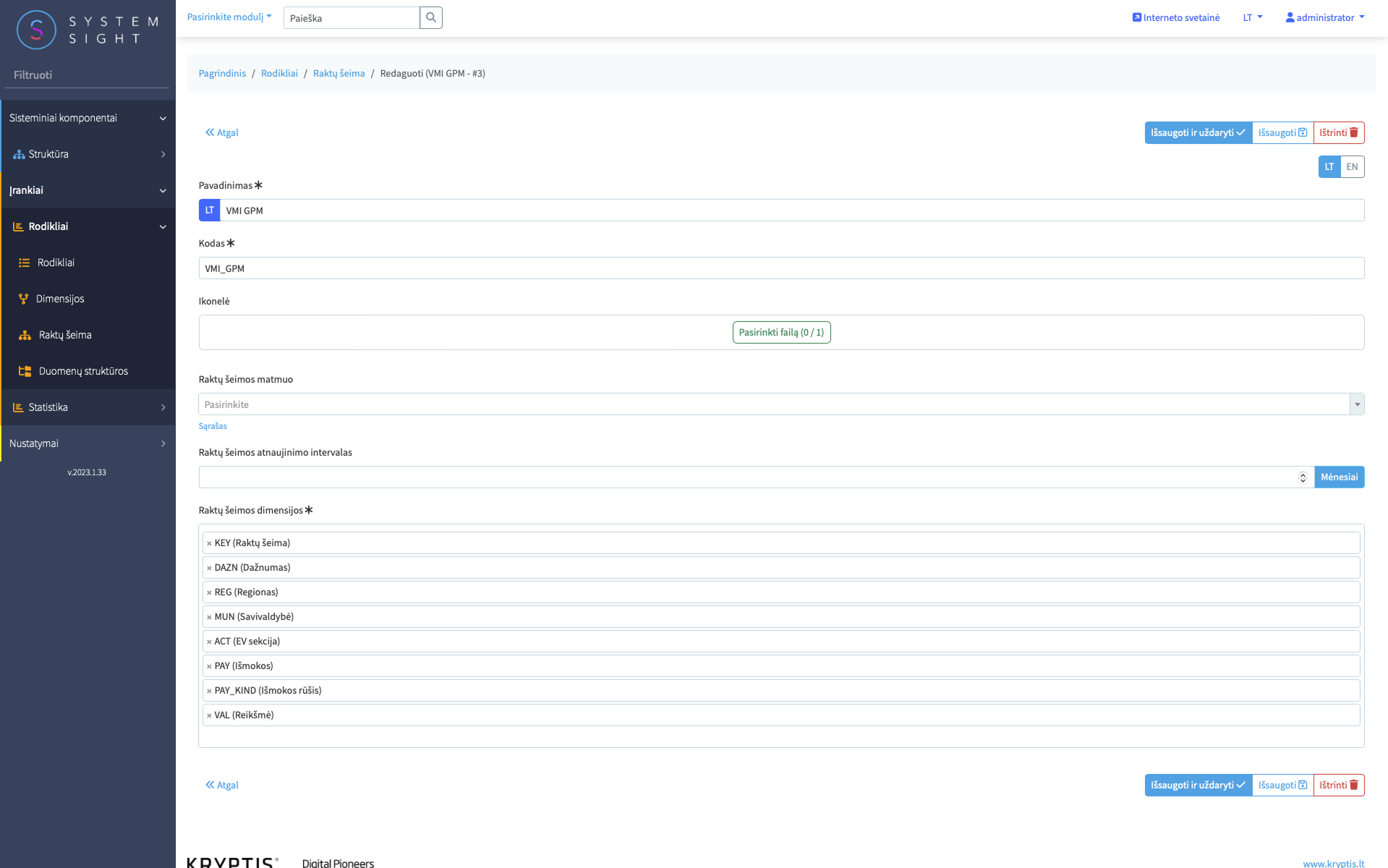Expand the Nustatymai sidebar section
This screenshot has height=868, width=1388.
click(88, 443)
